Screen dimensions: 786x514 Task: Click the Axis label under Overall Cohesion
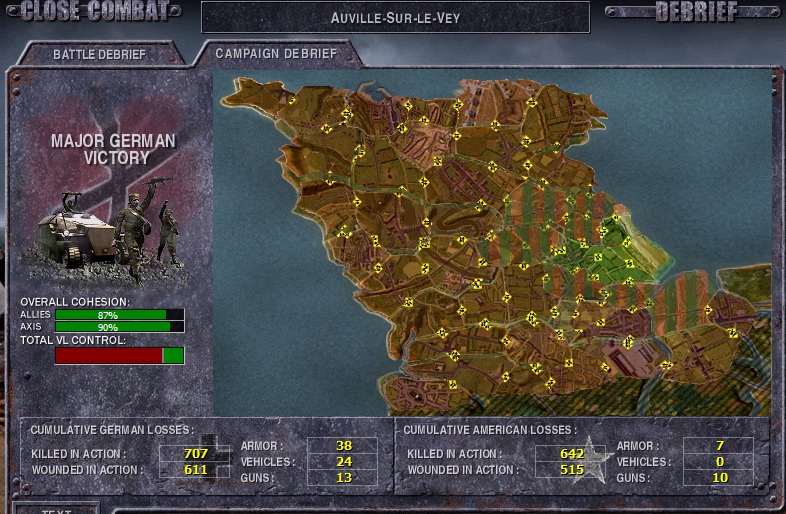31,326
